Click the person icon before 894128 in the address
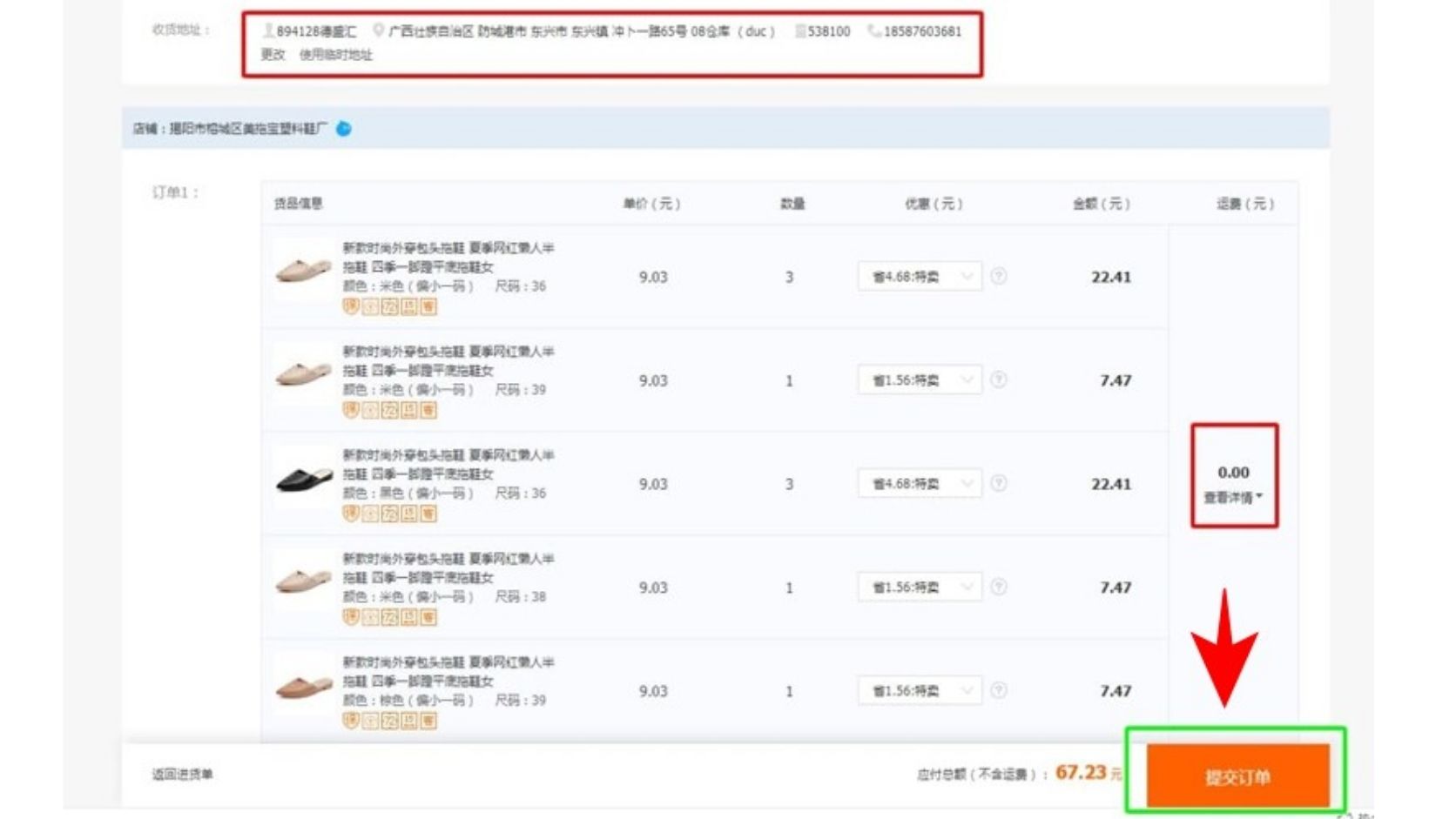 point(268,30)
